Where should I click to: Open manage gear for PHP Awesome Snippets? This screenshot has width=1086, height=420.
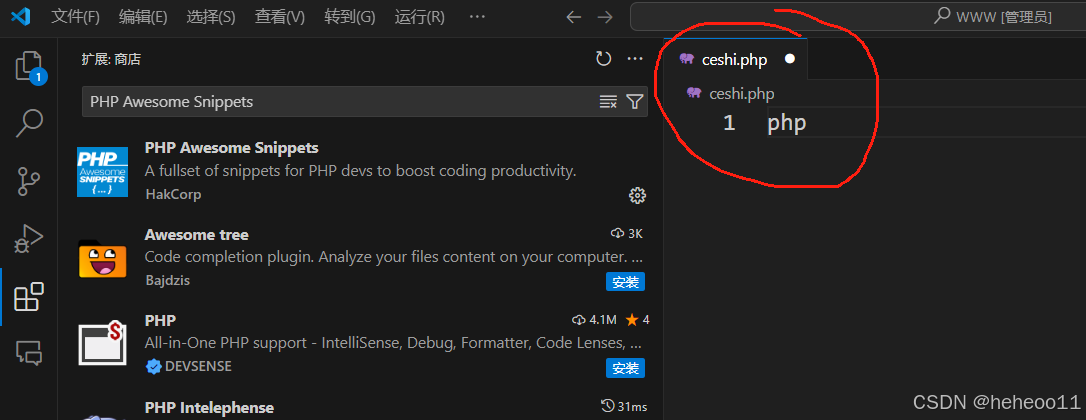click(x=637, y=195)
